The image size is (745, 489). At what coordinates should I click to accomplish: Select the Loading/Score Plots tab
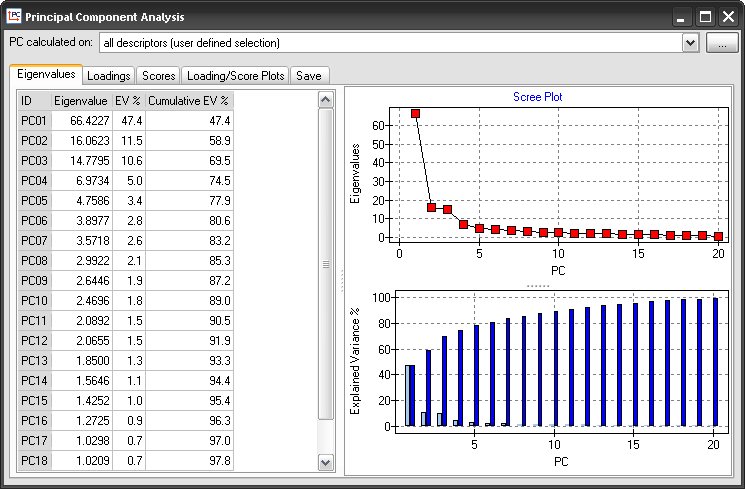click(236, 76)
